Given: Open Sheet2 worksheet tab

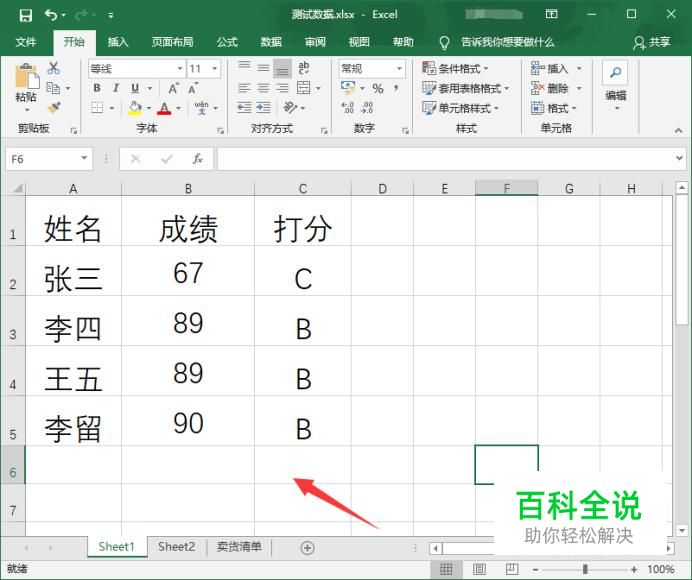Looking at the screenshot, I should click(177, 547).
